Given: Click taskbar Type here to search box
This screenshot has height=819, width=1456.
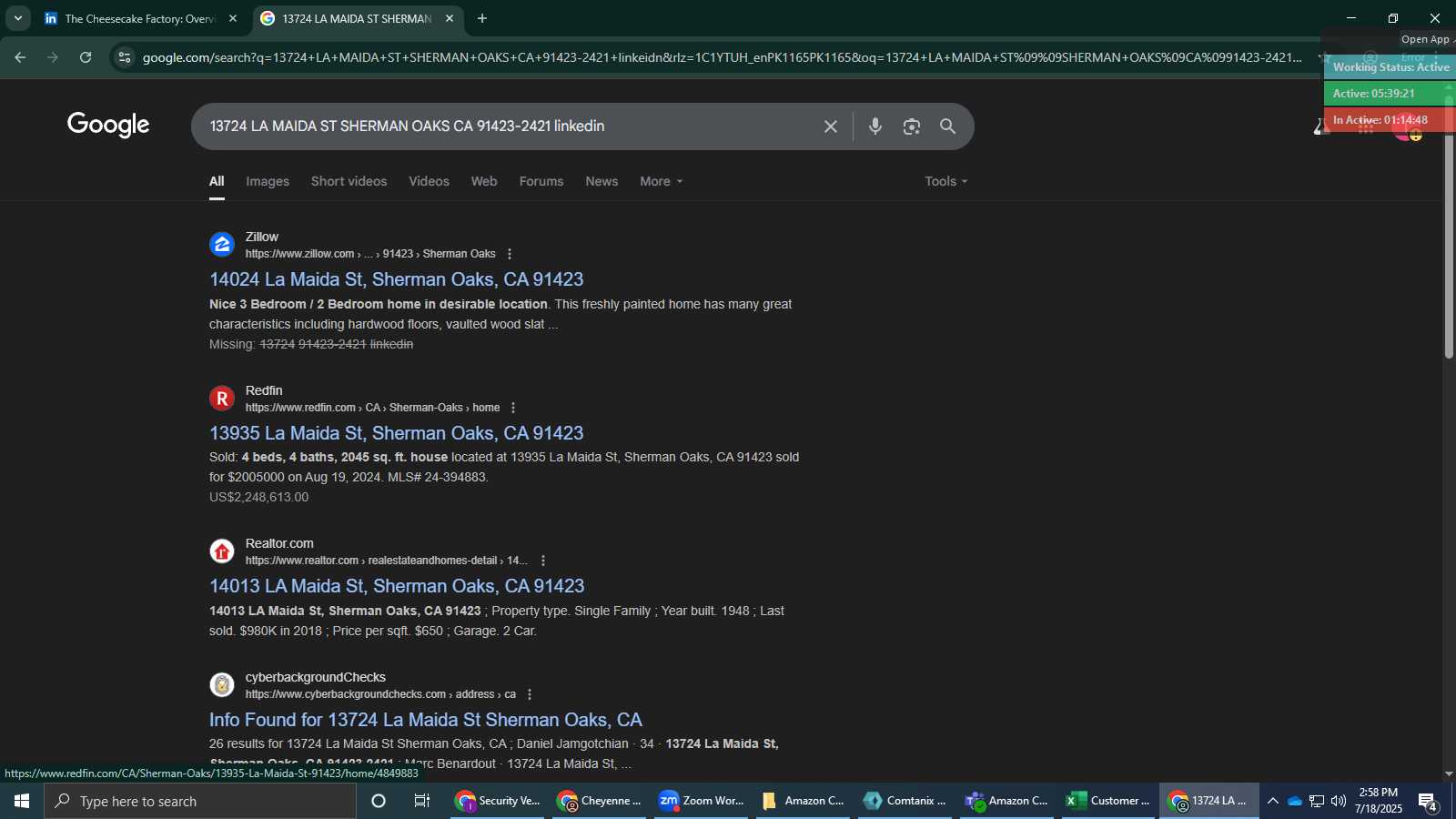Looking at the screenshot, I should point(200,801).
